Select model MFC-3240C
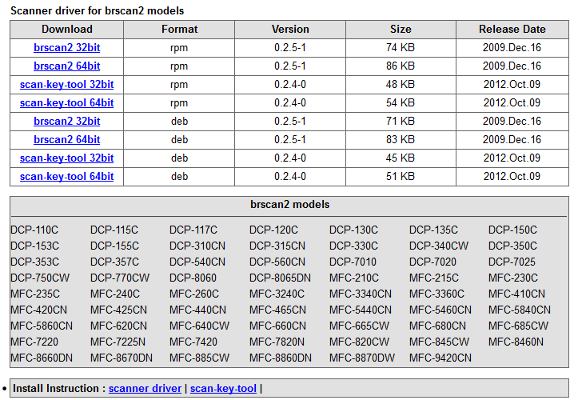578x400 pixels. 277,294
